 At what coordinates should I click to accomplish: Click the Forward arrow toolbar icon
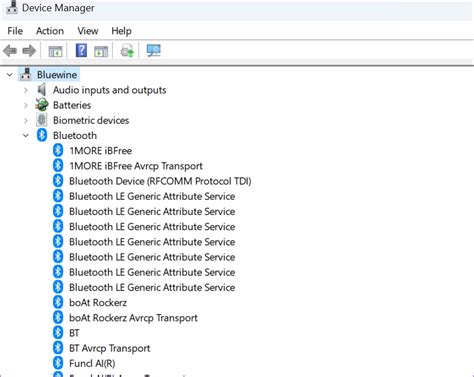(x=29, y=51)
